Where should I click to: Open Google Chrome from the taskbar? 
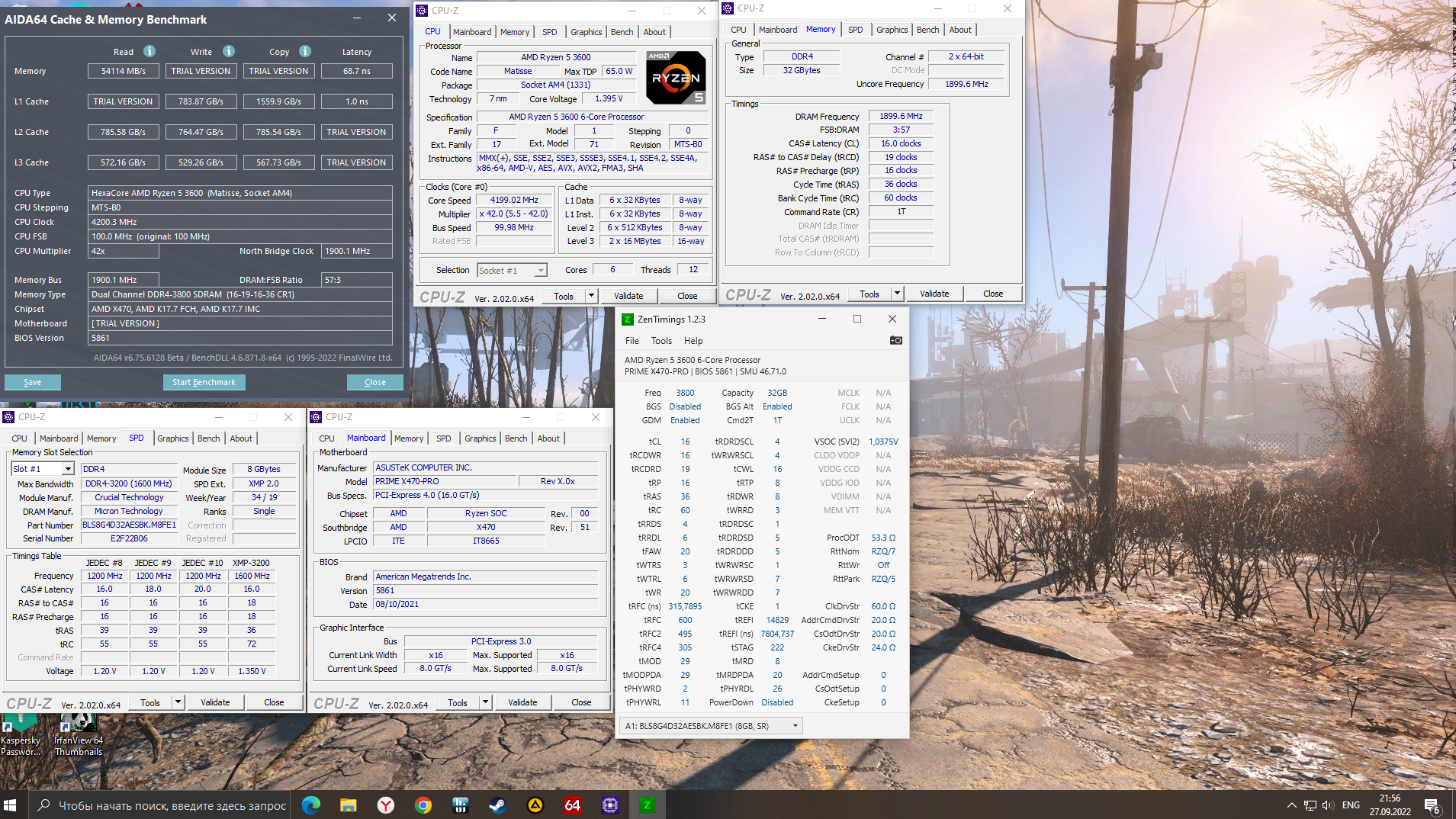tap(423, 805)
